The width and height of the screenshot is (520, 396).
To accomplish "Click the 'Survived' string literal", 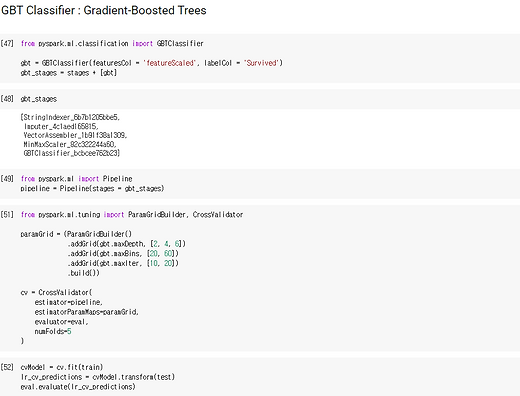I will tap(261, 63).
